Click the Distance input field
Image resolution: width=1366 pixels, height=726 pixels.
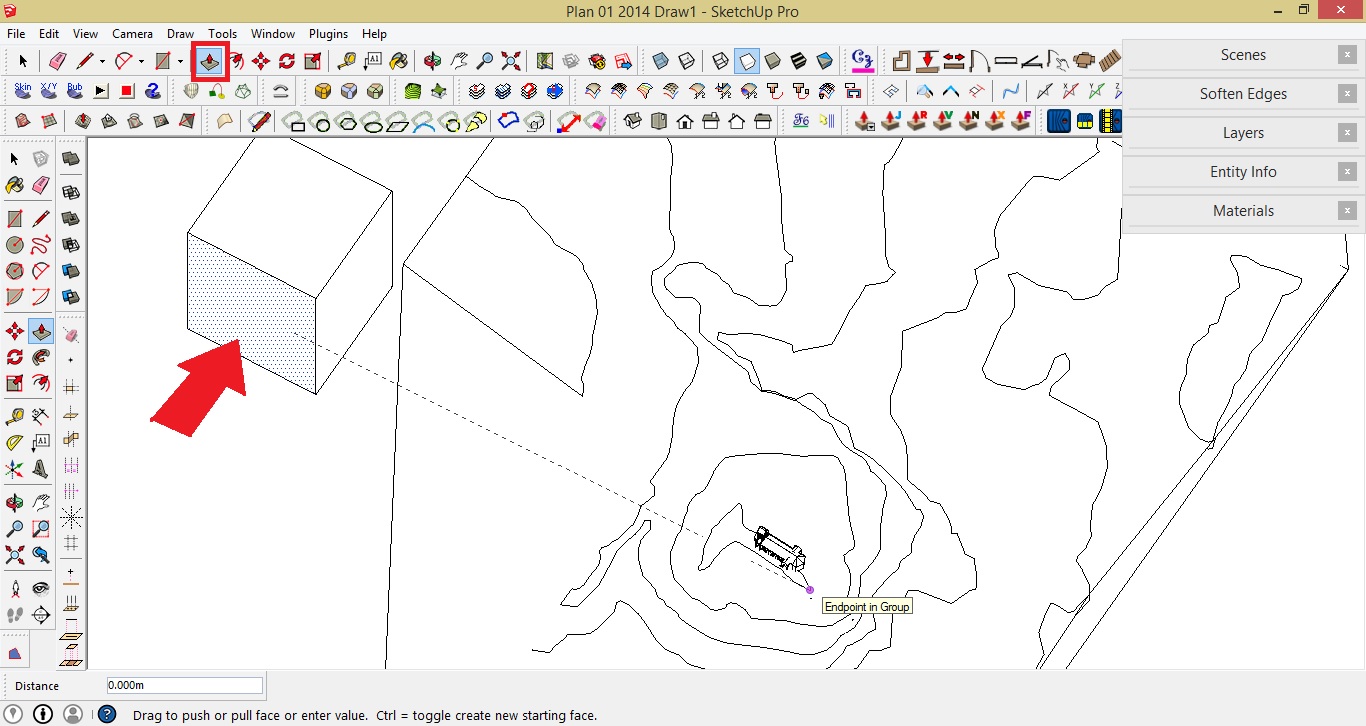point(183,685)
